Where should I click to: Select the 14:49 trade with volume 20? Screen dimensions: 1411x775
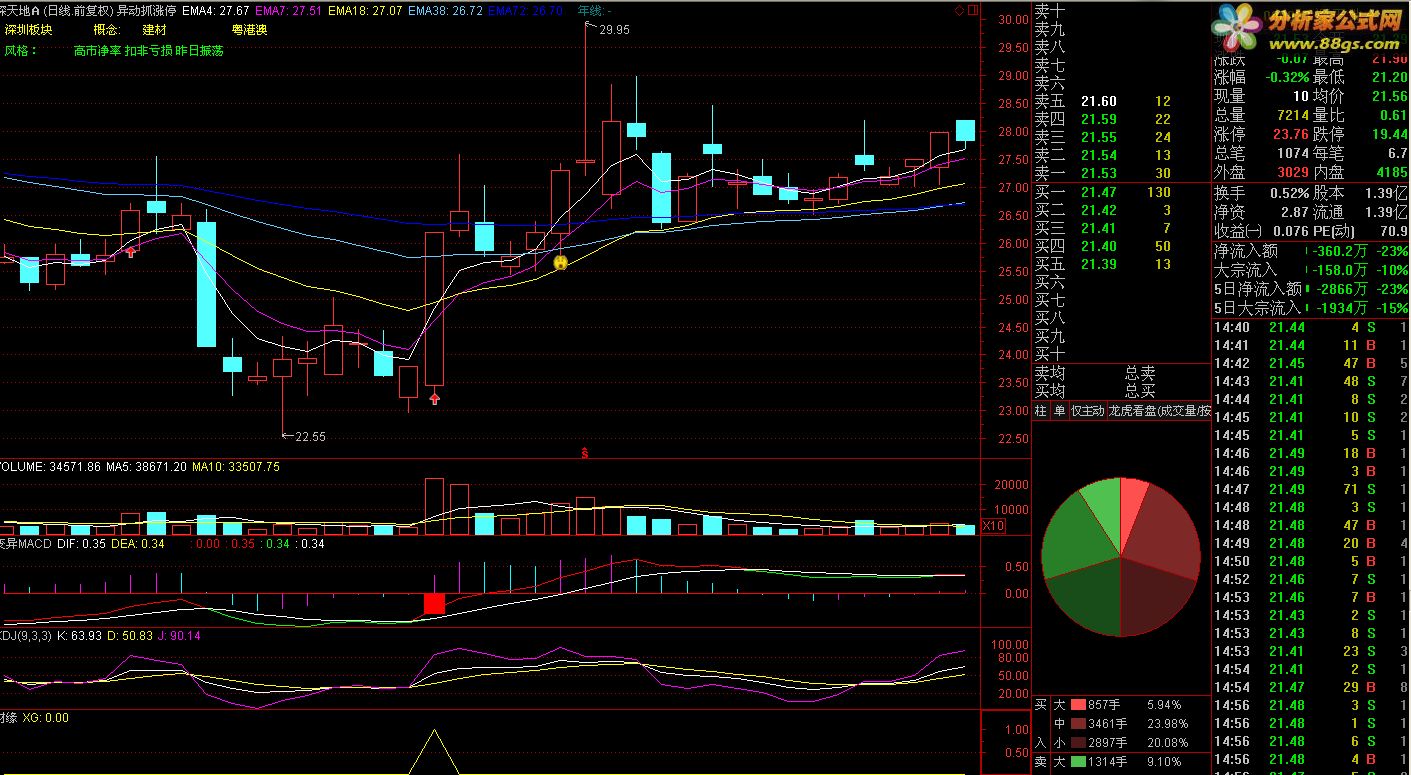[1312, 543]
